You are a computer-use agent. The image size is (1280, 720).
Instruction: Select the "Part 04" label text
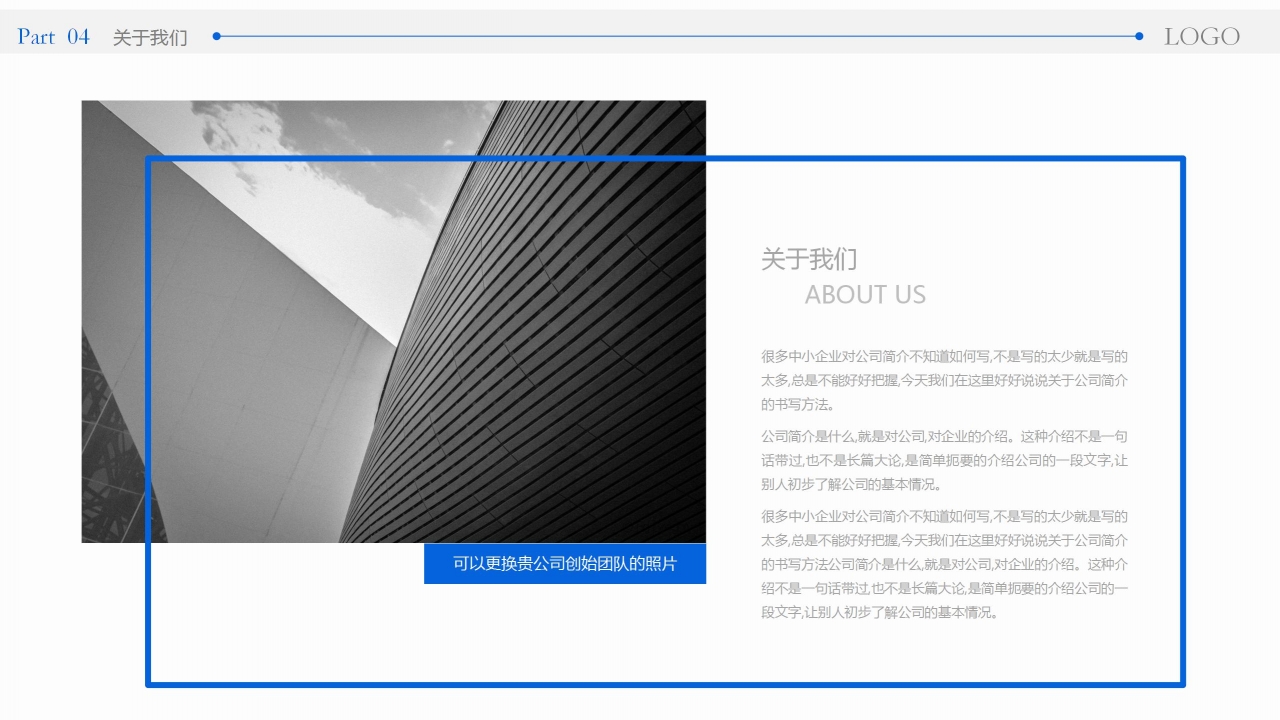click(51, 37)
